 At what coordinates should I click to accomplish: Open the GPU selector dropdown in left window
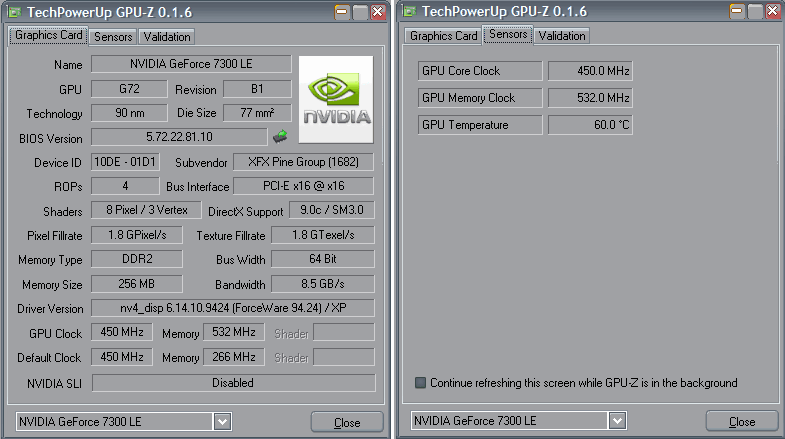(222, 422)
